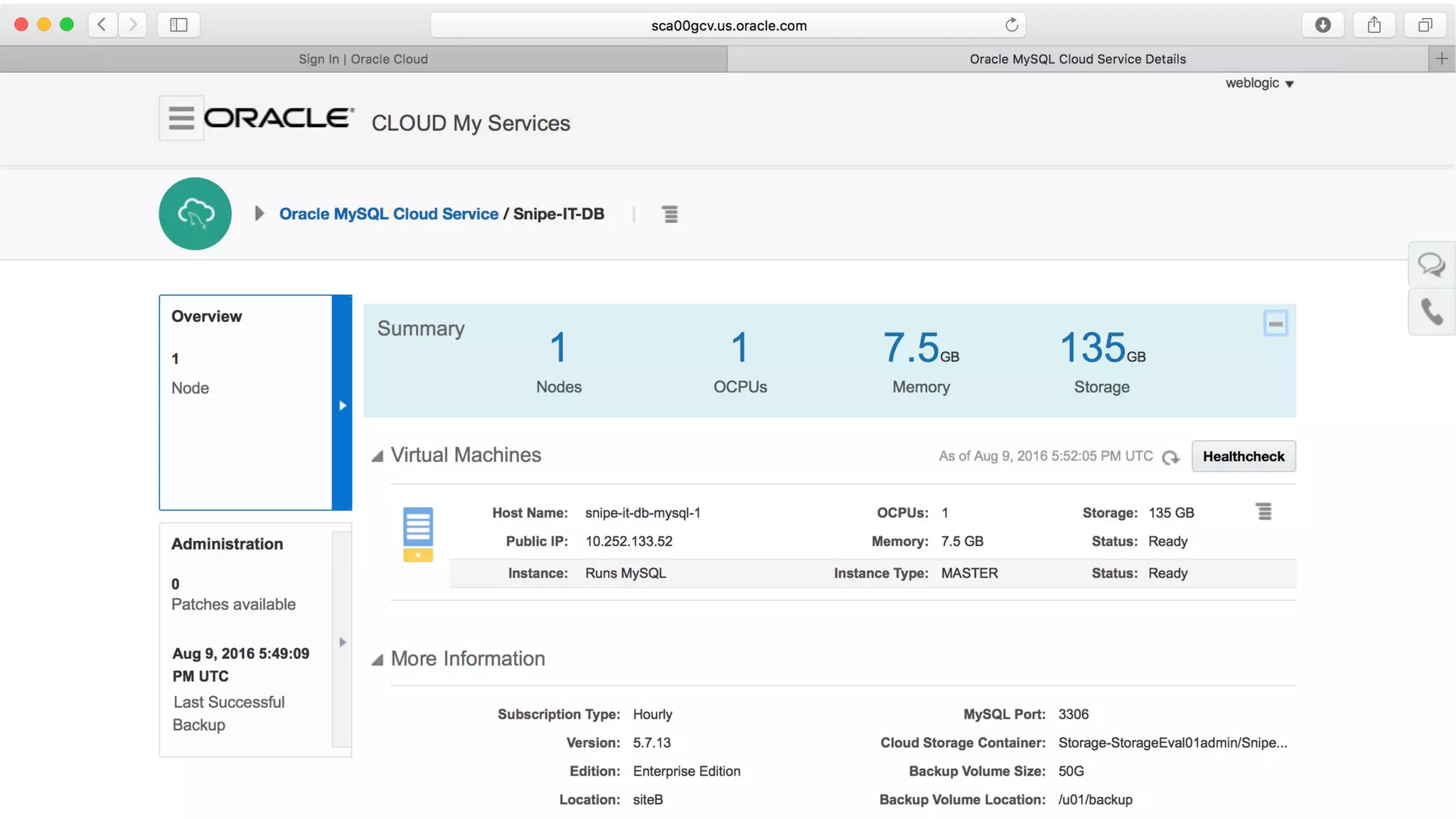
Task: Open the hamburger navigation menu beside Oracle logo
Action: point(181,118)
